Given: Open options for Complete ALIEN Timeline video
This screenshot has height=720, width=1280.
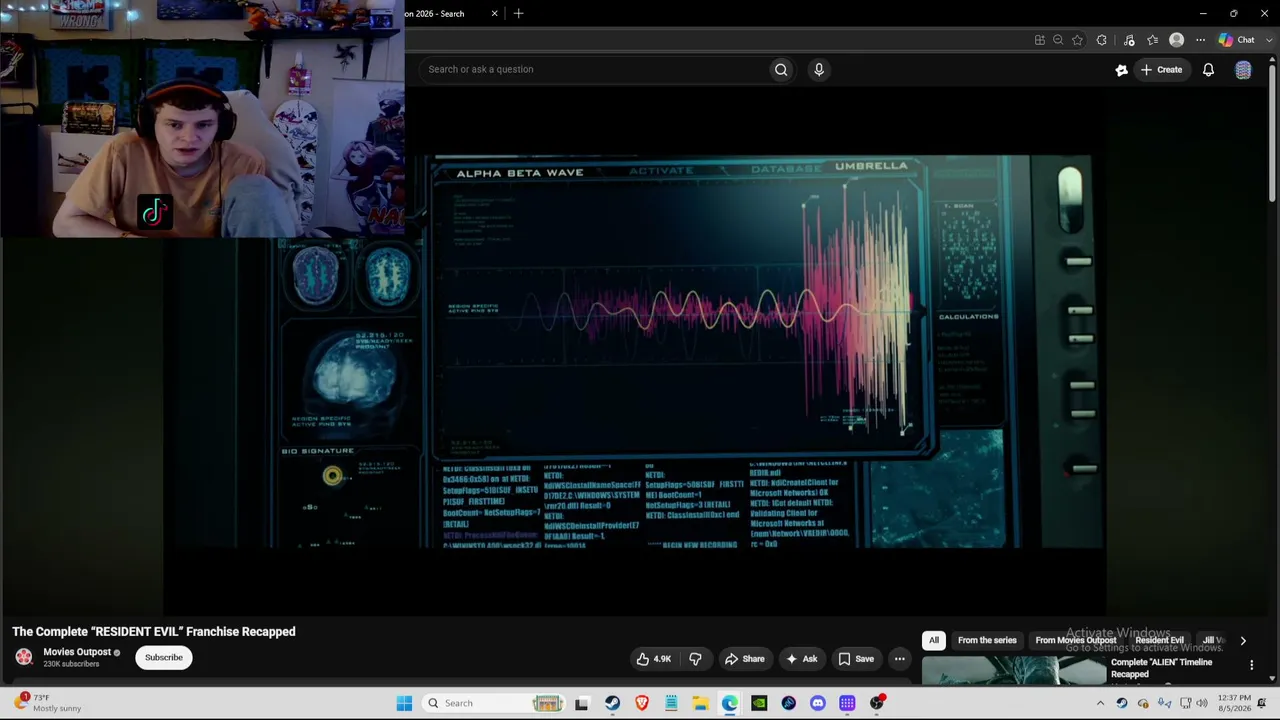Looking at the screenshot, I should coord(1251,665).
